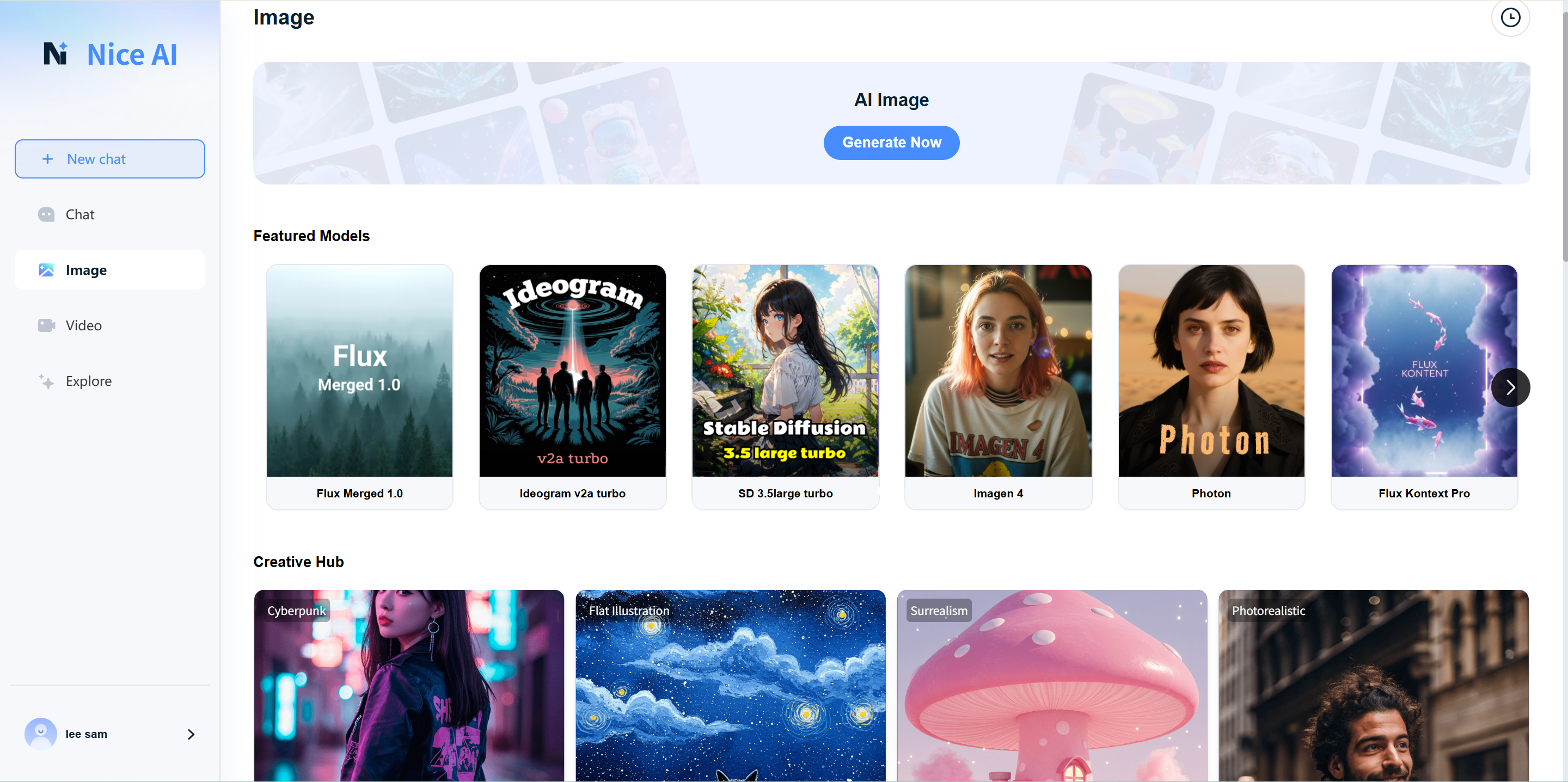Click the SD 3.5large turbo caption
The width and height of the screenshot is (1568, 782).
point(785,494)
